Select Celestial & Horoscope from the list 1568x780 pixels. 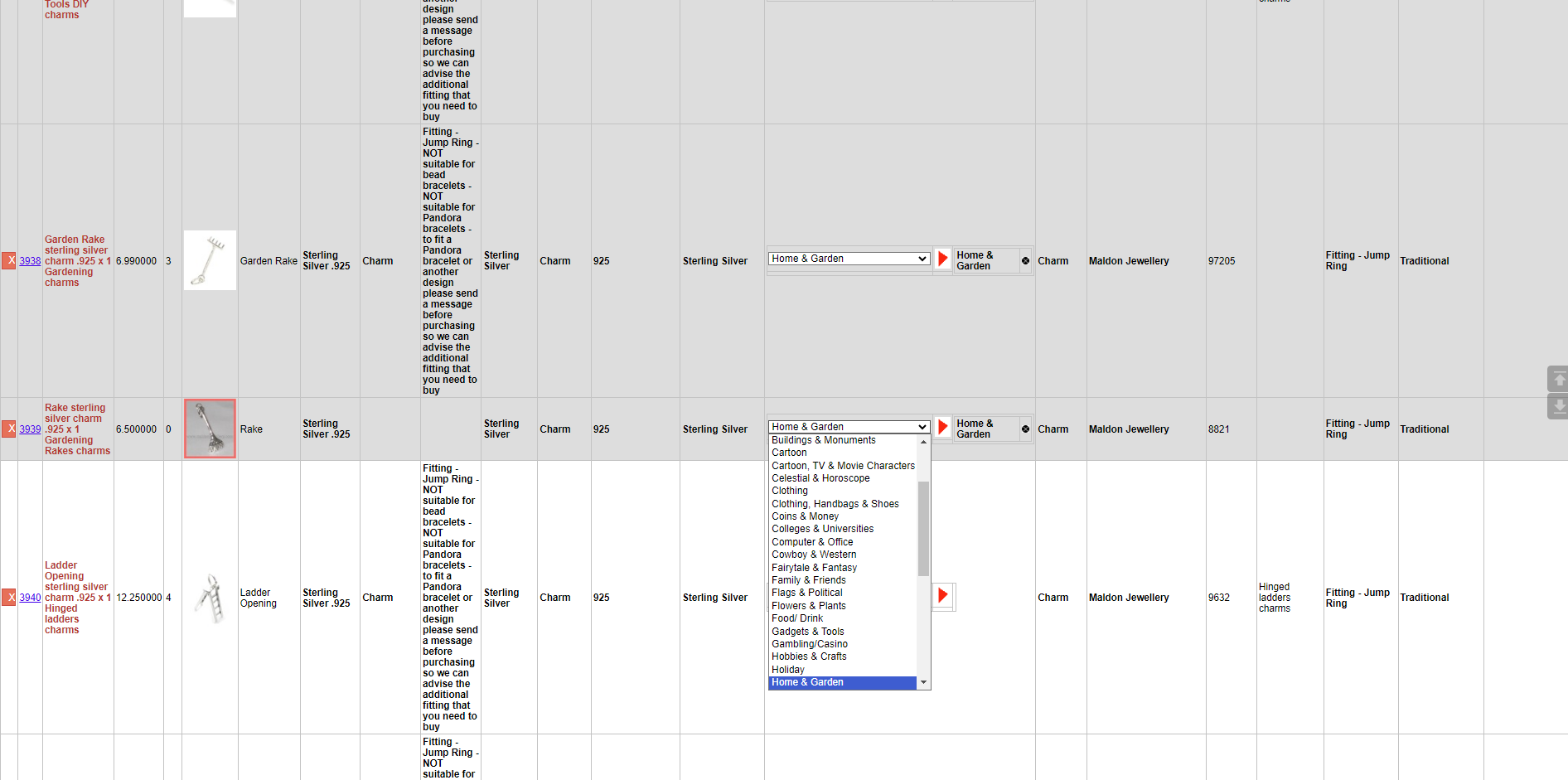tap(842, 478)
